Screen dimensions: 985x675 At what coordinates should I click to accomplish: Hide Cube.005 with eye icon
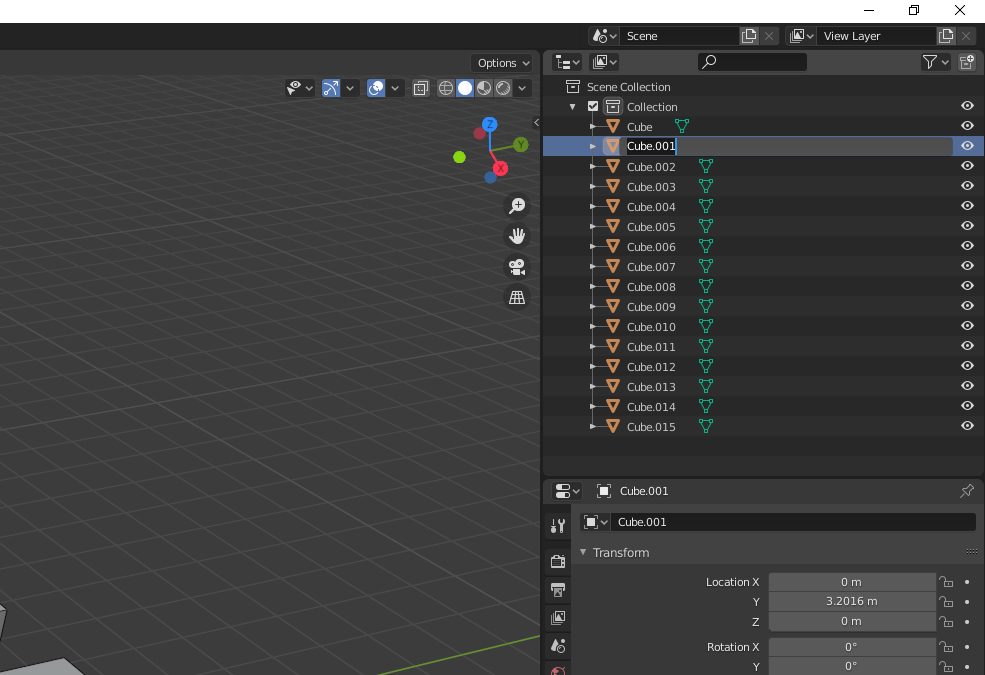[967, 226]
